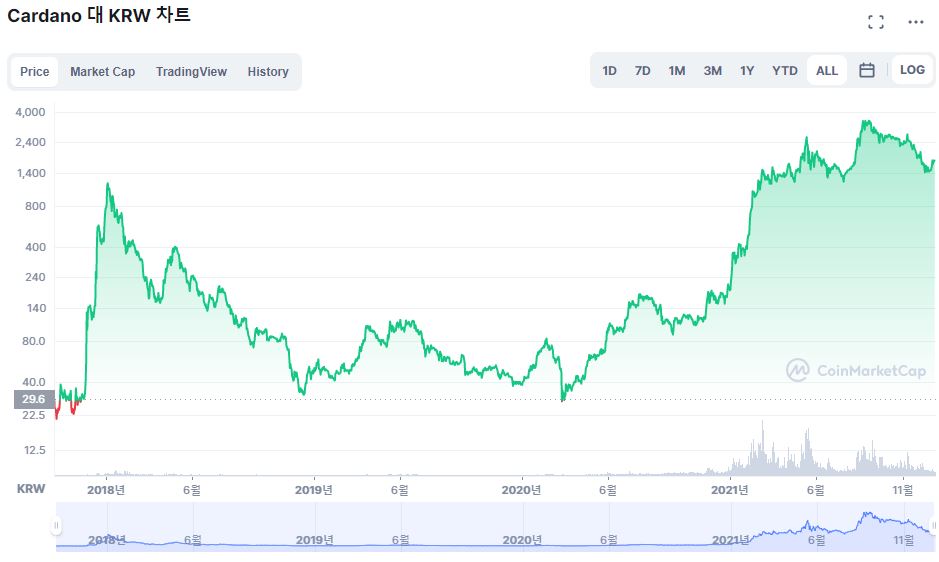Click the 2019년 label in the range navigator
Viewport: 939px width, 562px height.
pyautogui.click(x=315, y=540)
